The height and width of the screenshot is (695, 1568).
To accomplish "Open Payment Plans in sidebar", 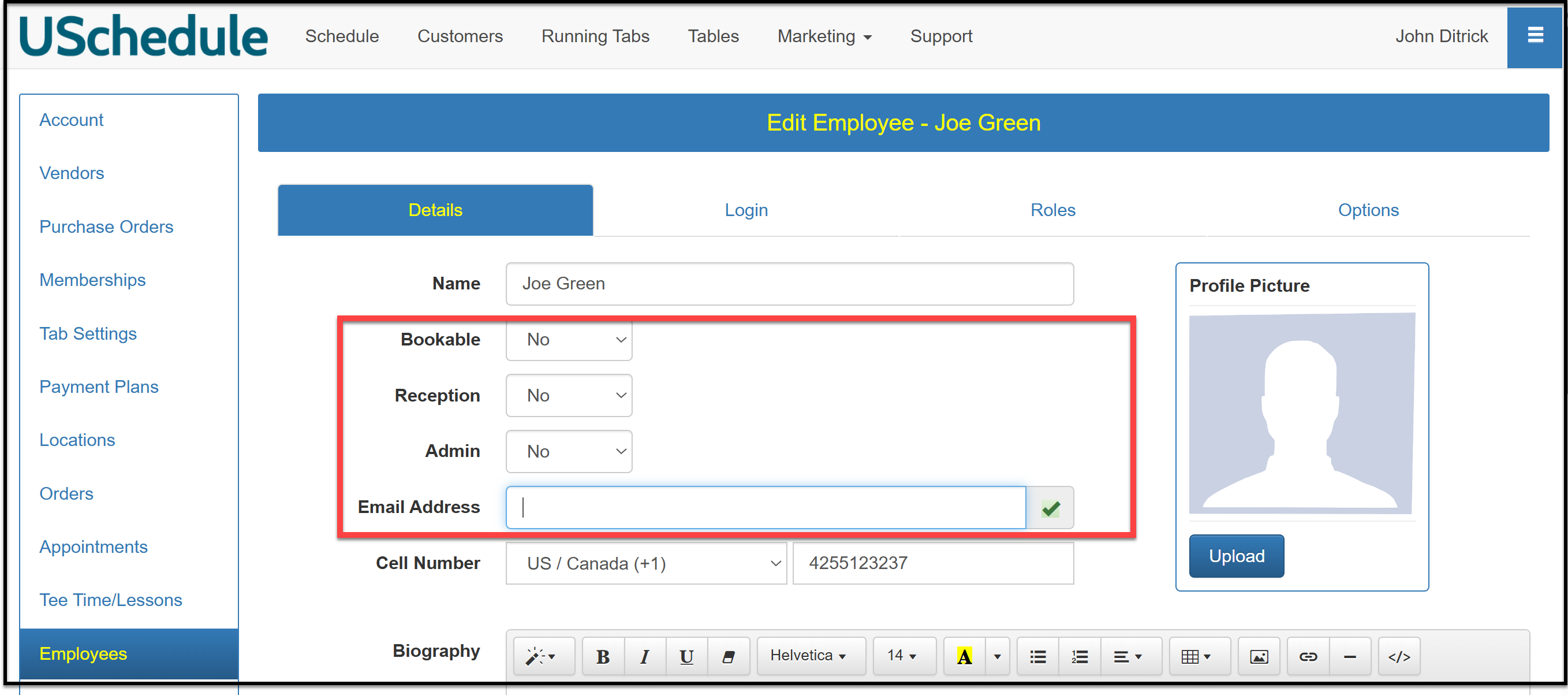I will 99,387.
